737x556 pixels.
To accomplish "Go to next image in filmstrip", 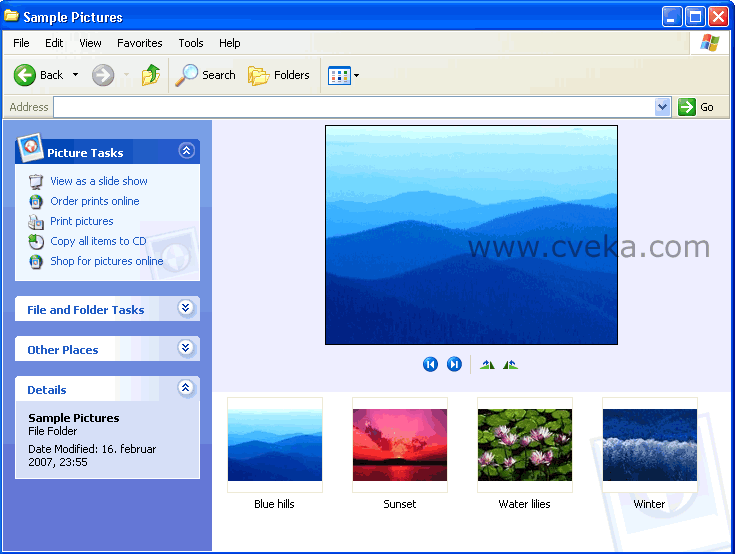I will (x=454, y=365).
